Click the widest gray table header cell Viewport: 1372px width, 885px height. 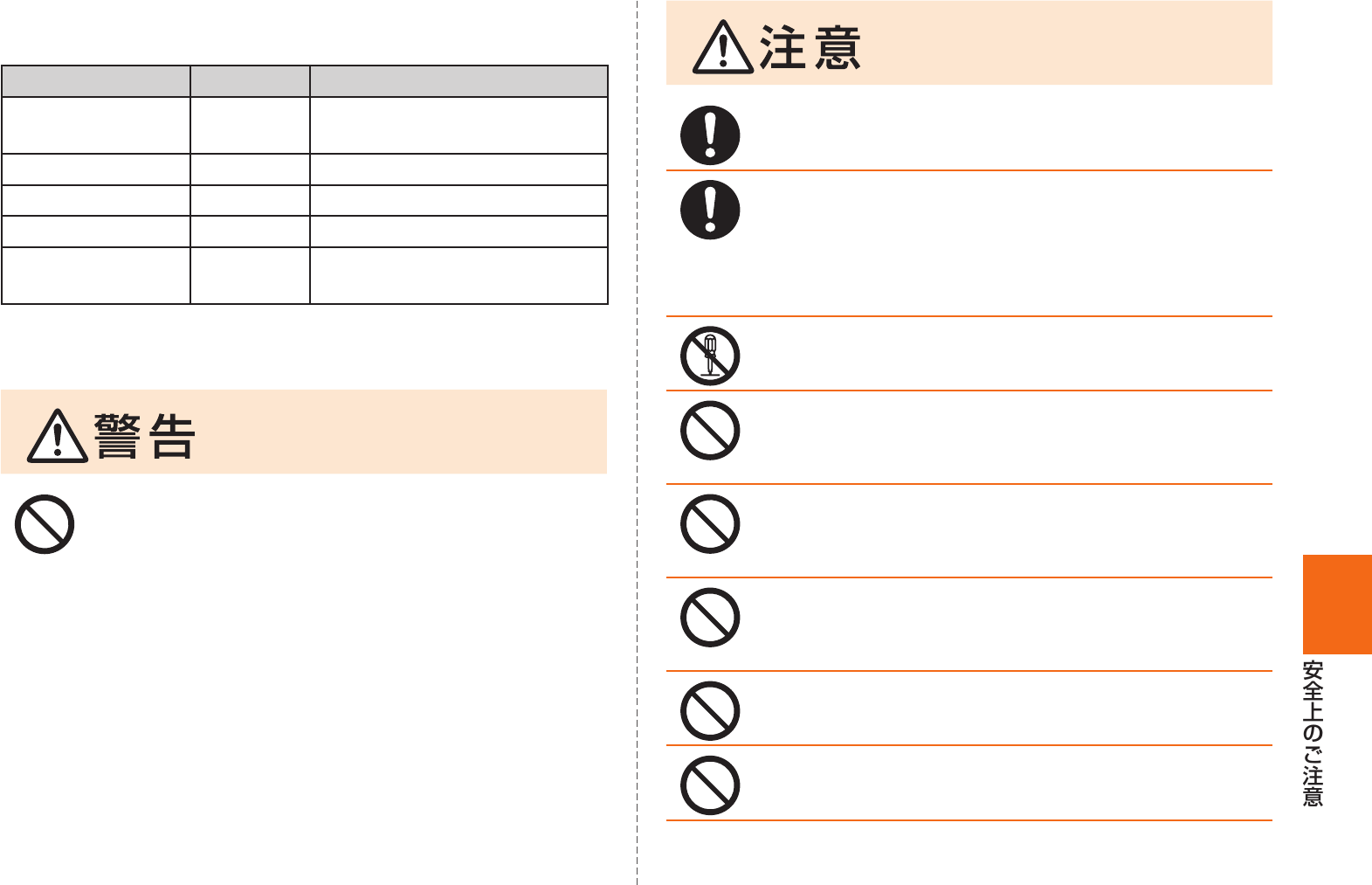(x=458, y=80)
